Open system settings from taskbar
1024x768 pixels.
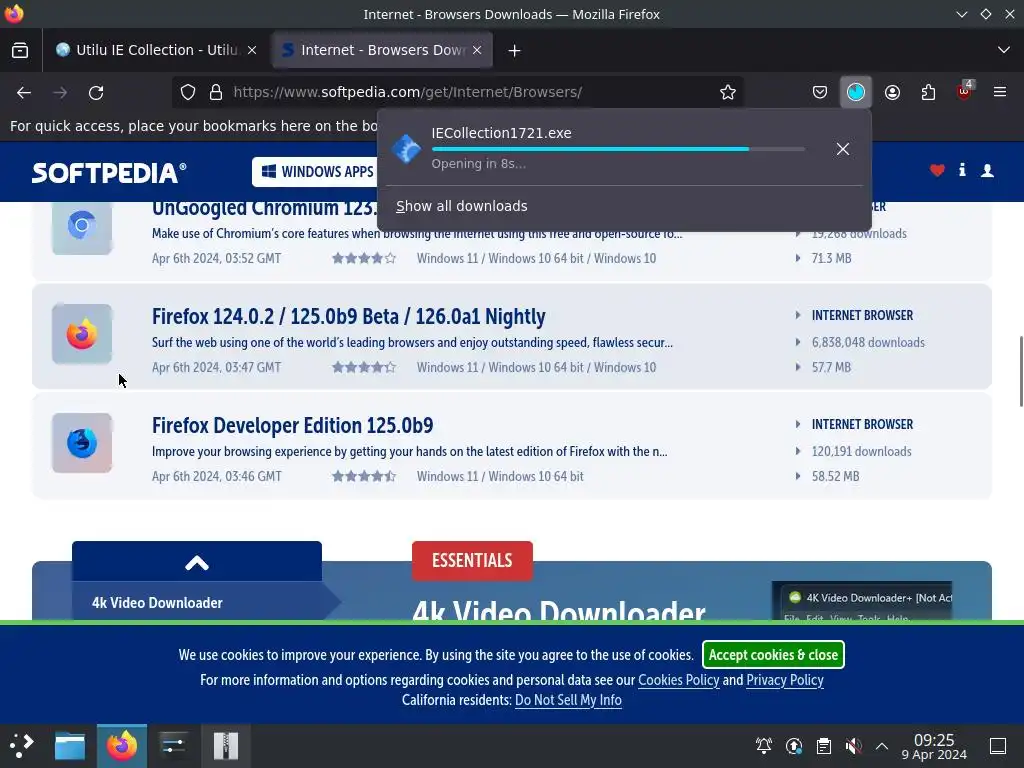click(173, 745)
